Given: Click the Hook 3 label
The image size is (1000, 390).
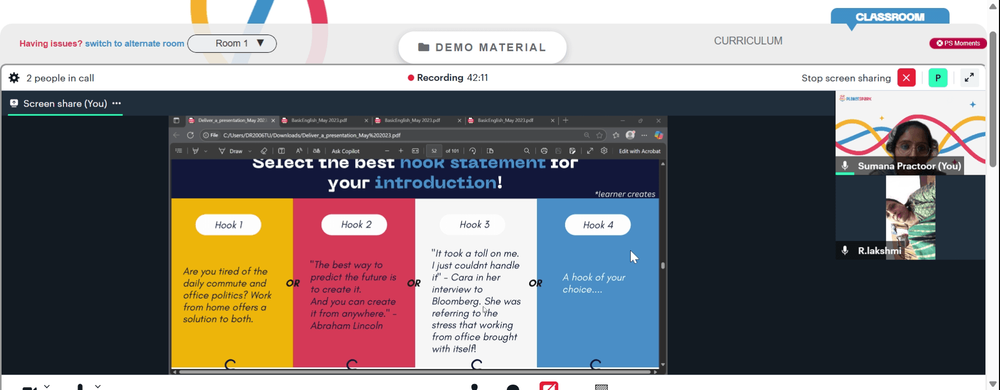Looking at the screenshot, I should [x=473, y=224].
